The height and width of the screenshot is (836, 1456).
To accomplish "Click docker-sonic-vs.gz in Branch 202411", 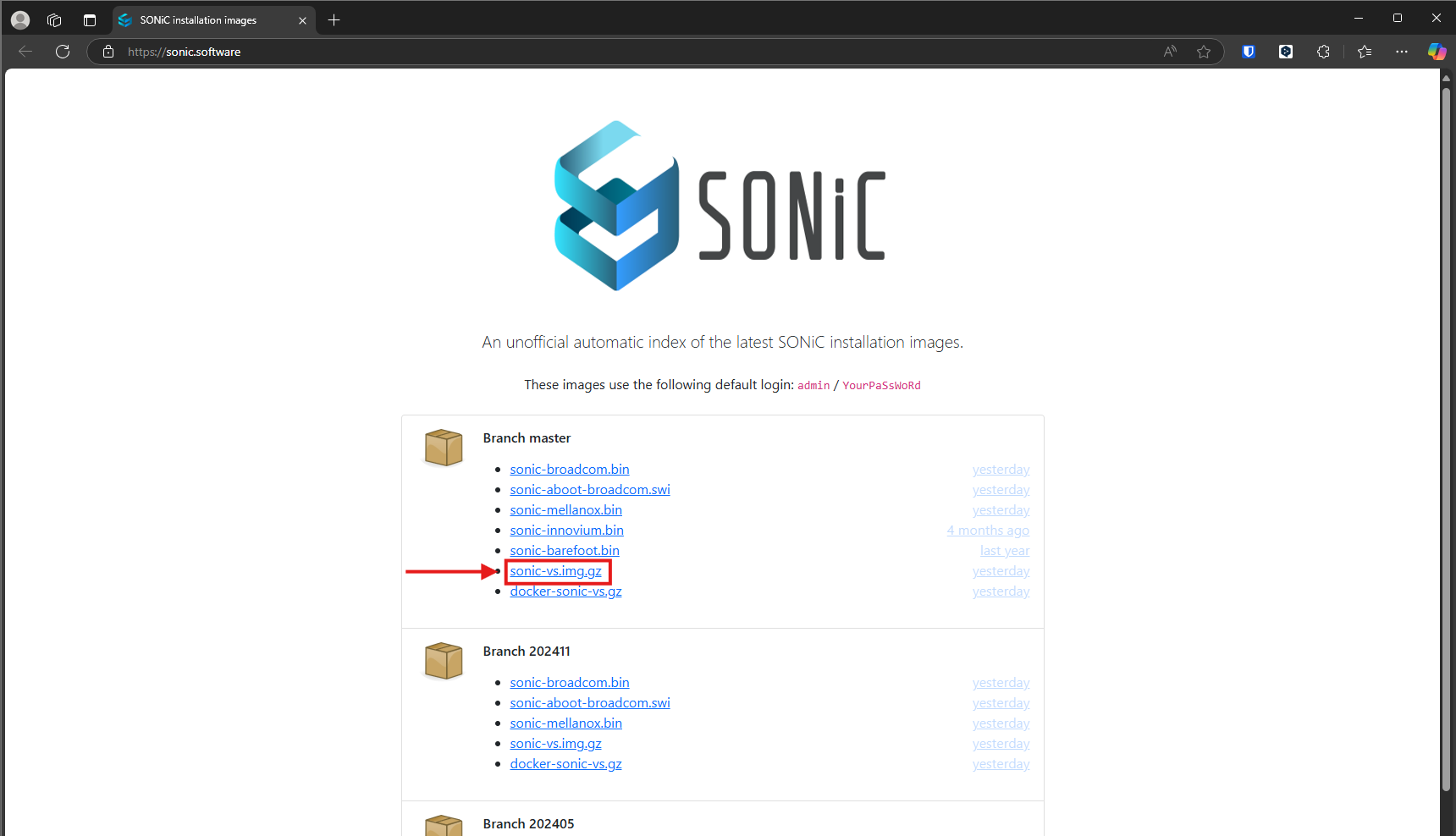I will point(565,764).
